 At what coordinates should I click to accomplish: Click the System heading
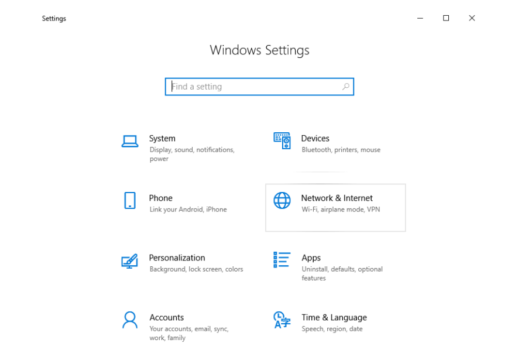click(162, 138)
